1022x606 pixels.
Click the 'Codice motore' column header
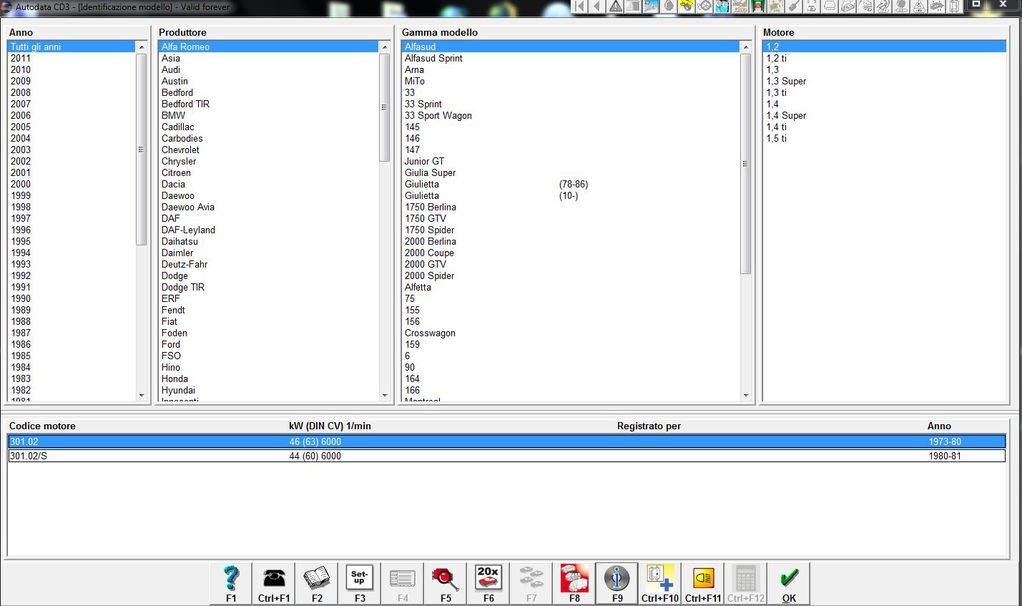point(42,426)
